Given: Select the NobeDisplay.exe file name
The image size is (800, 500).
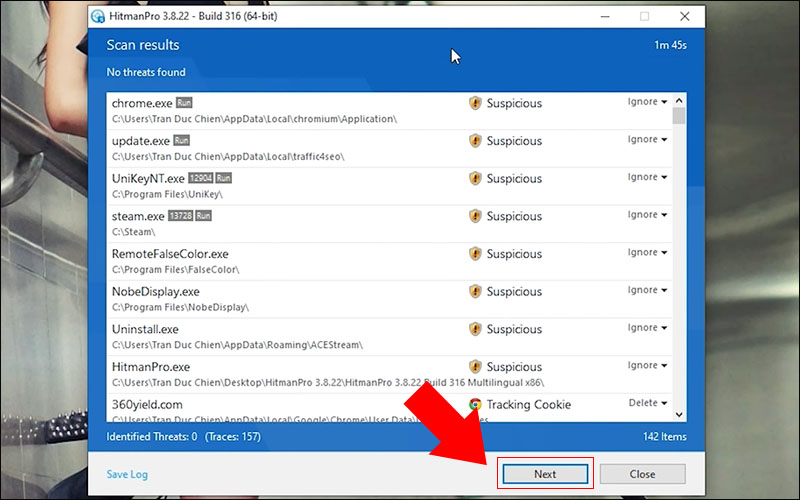Looking at the screenshot, I should tap(156, 292).
